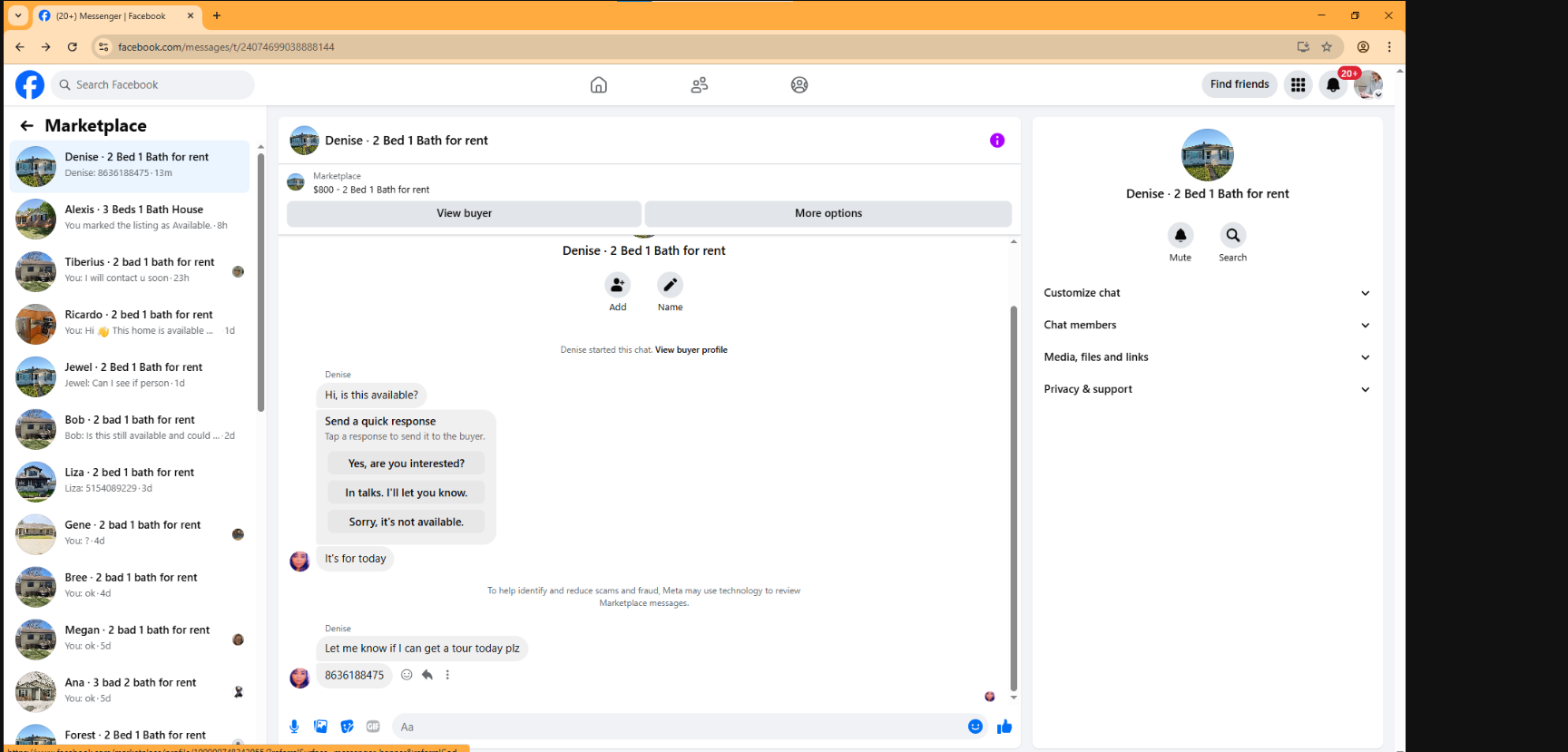
Task: Open the account profile picture menu
Action: [x=1367, y=84]
